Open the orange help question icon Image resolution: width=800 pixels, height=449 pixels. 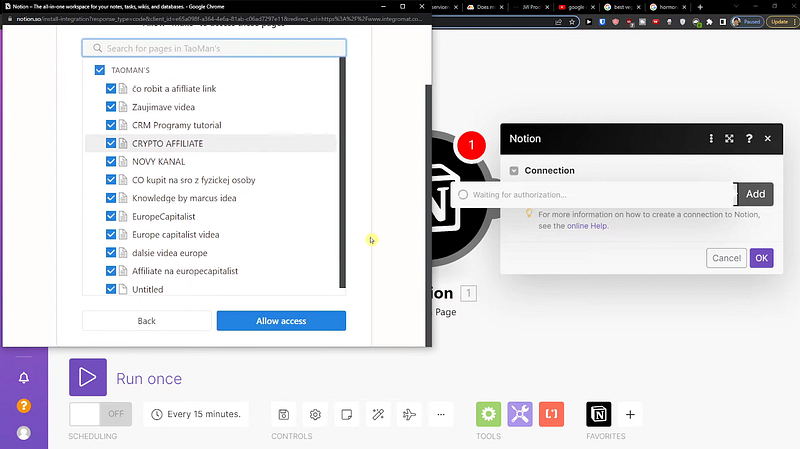click(23, 406)
